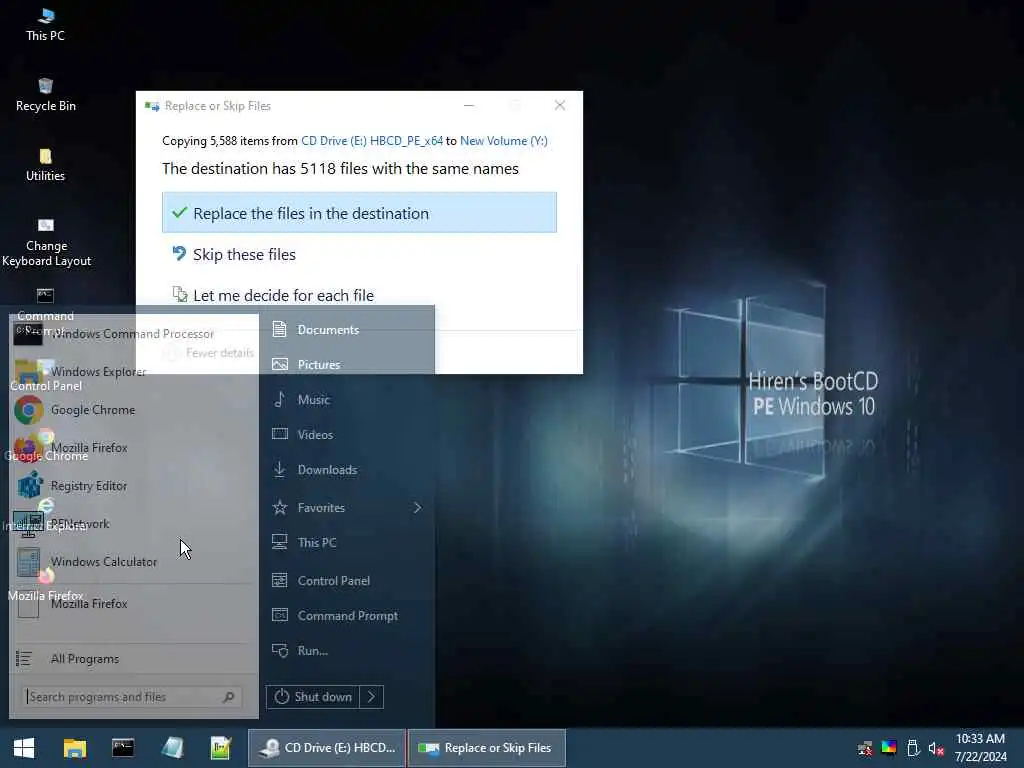The image size is (1024, 768).
Task: Open the notepad-style taskbar icon
Action: click(x=172, y=748)
